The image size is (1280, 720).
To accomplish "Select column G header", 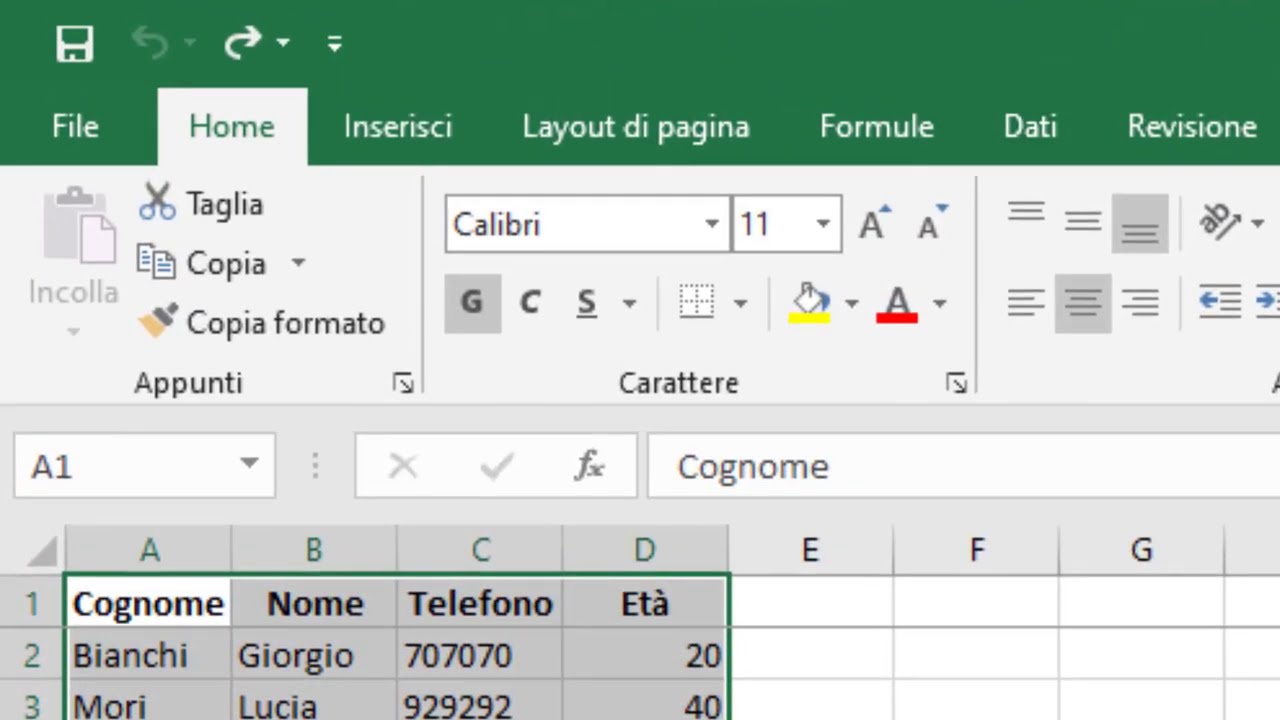I will click(x=1141, y=550).
